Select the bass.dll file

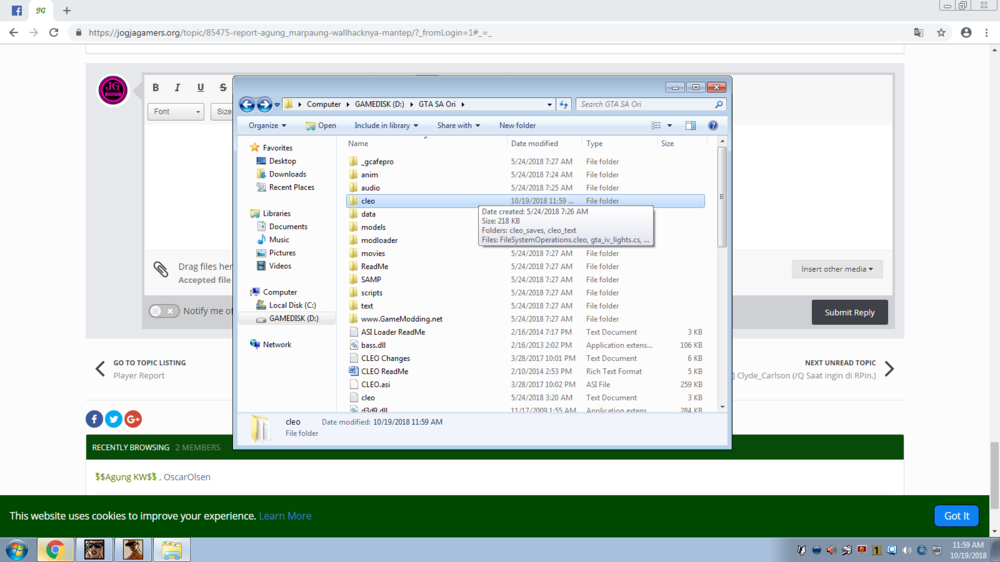click(373, 345)
